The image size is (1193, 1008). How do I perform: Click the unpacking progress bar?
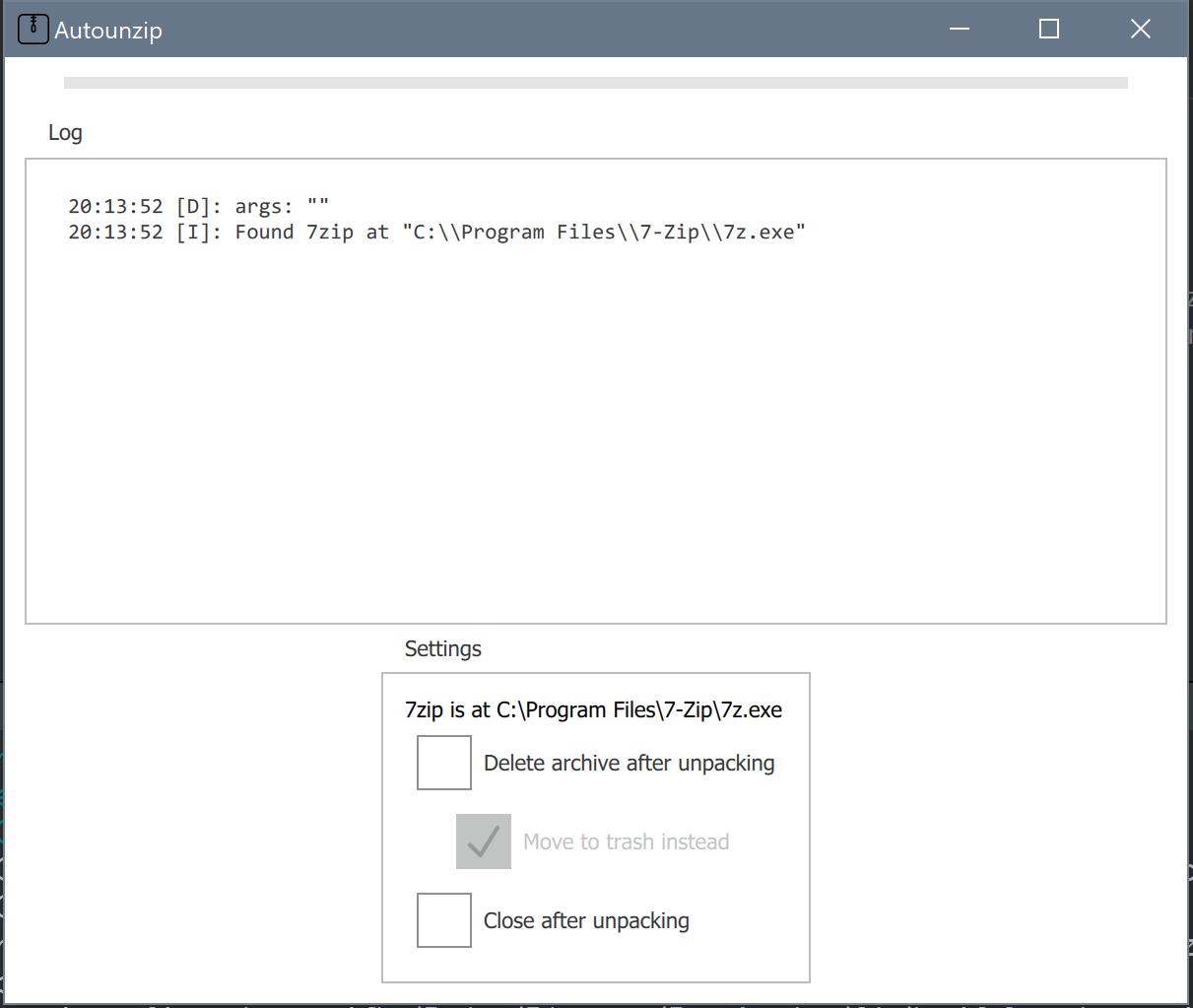pos(596,83)
